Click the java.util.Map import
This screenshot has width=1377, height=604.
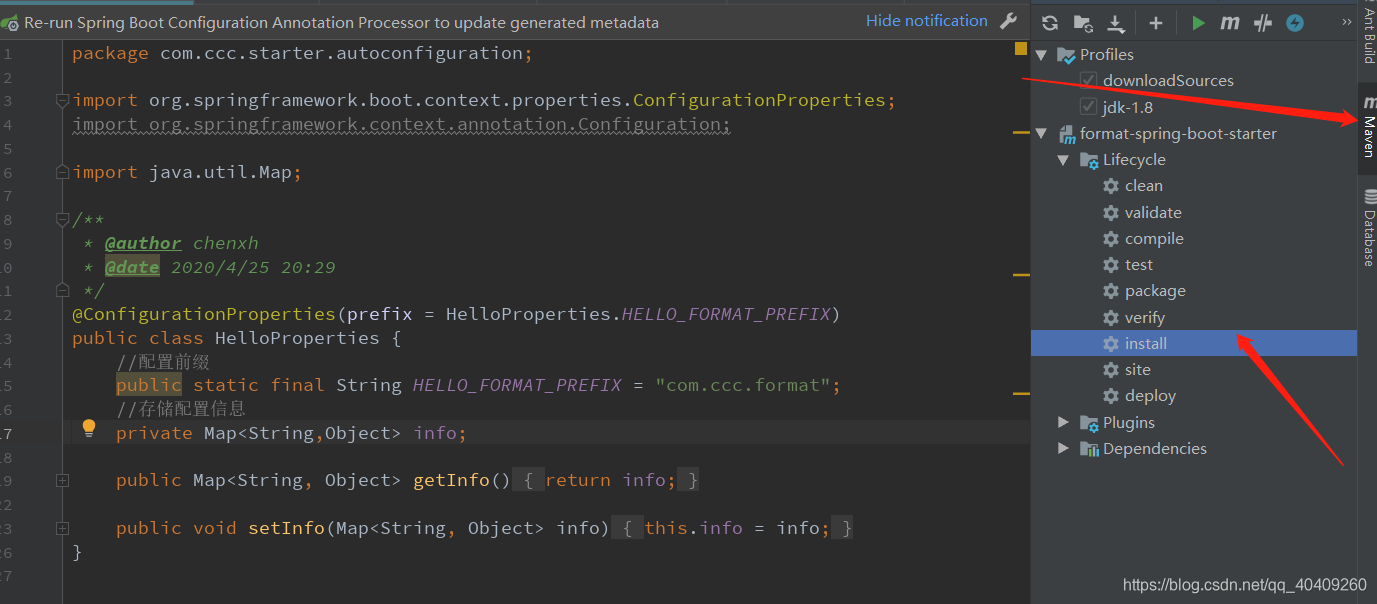click(x=187, y=172)
